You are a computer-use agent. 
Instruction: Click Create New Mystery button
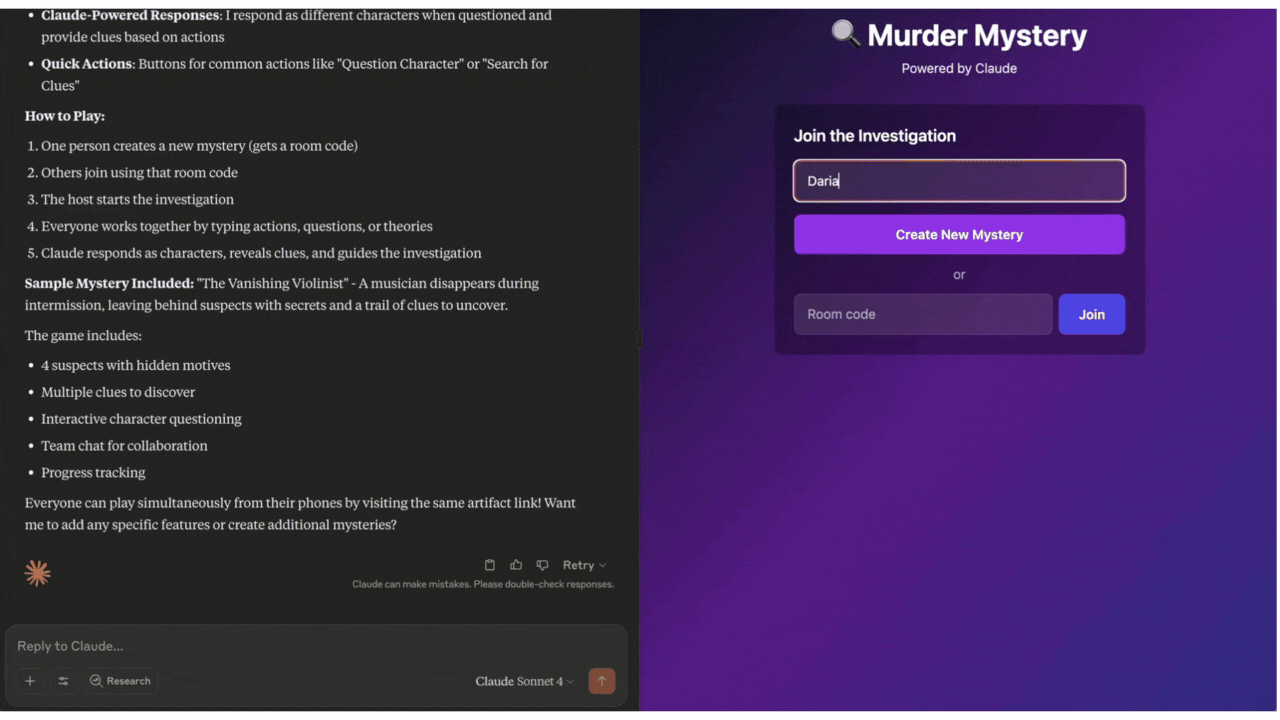(959, 235)
